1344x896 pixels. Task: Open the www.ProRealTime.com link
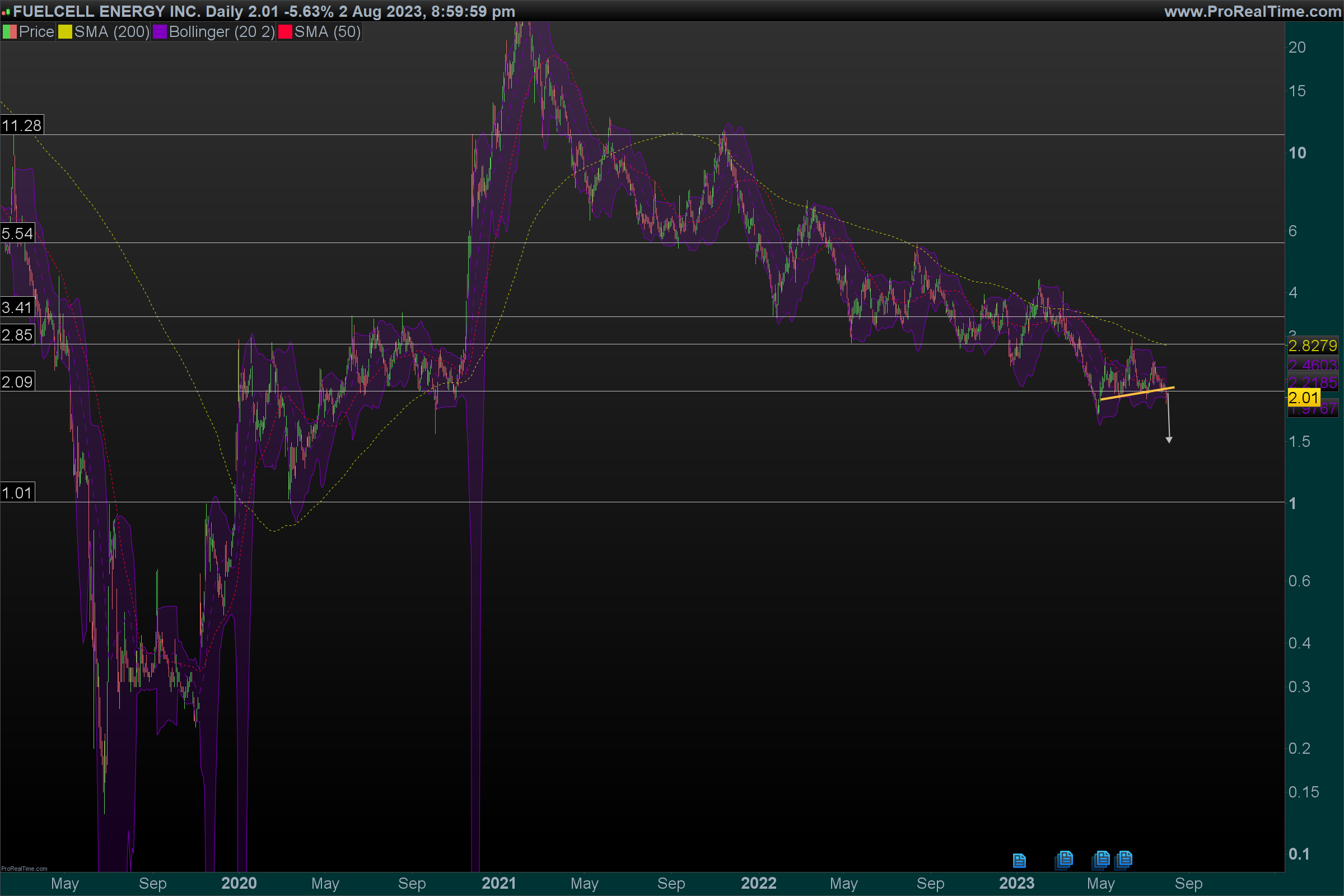1252,11
